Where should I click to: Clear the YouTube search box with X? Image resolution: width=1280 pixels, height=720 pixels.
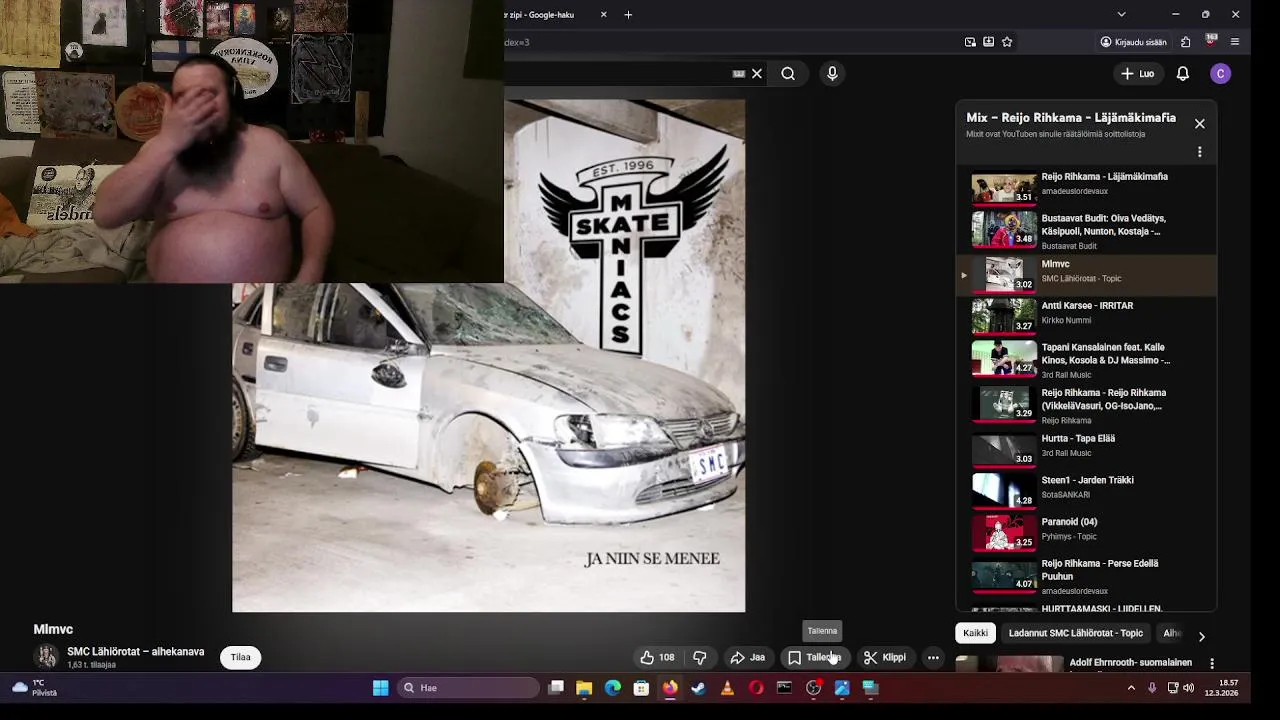757,73
